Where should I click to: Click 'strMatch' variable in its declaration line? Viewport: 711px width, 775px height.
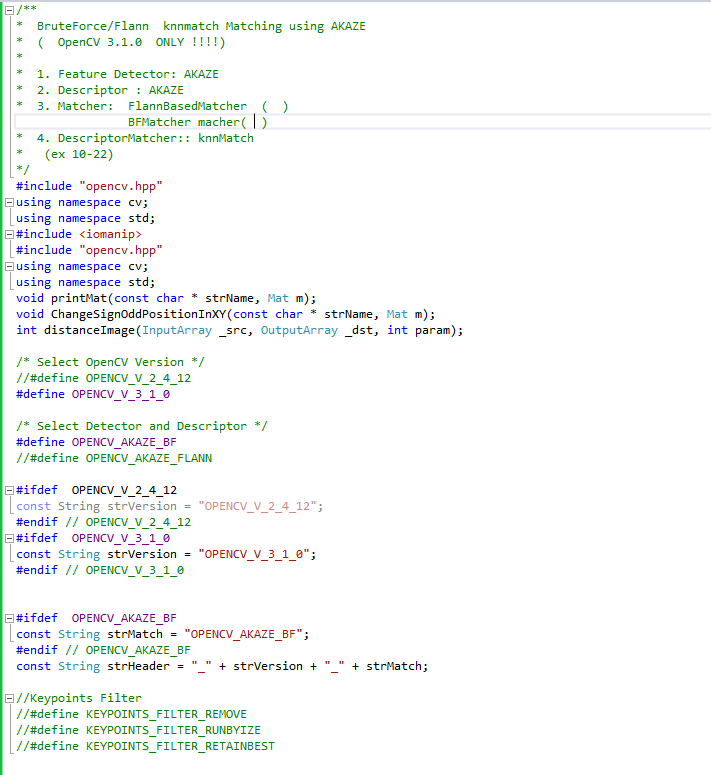(135, 634)
